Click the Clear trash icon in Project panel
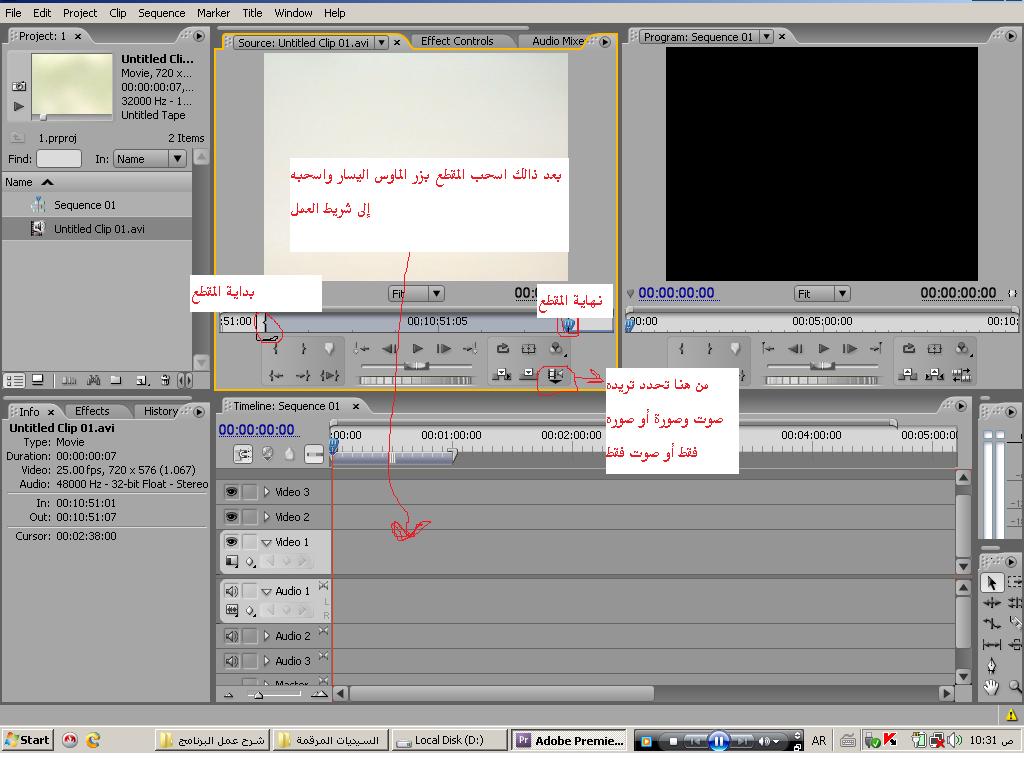This screenshot has height=768, width=1024. pyautogui.click(x=164, y=380)
